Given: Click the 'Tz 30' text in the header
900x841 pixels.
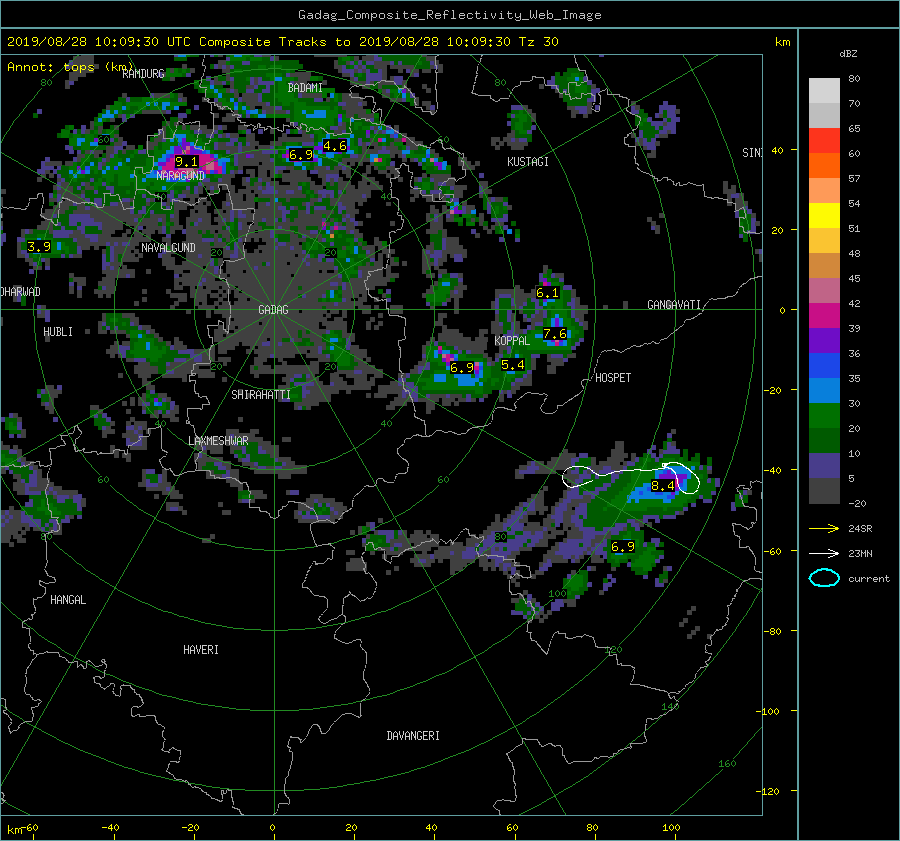Looking at the screenshot, I should [x=538, y=42].
